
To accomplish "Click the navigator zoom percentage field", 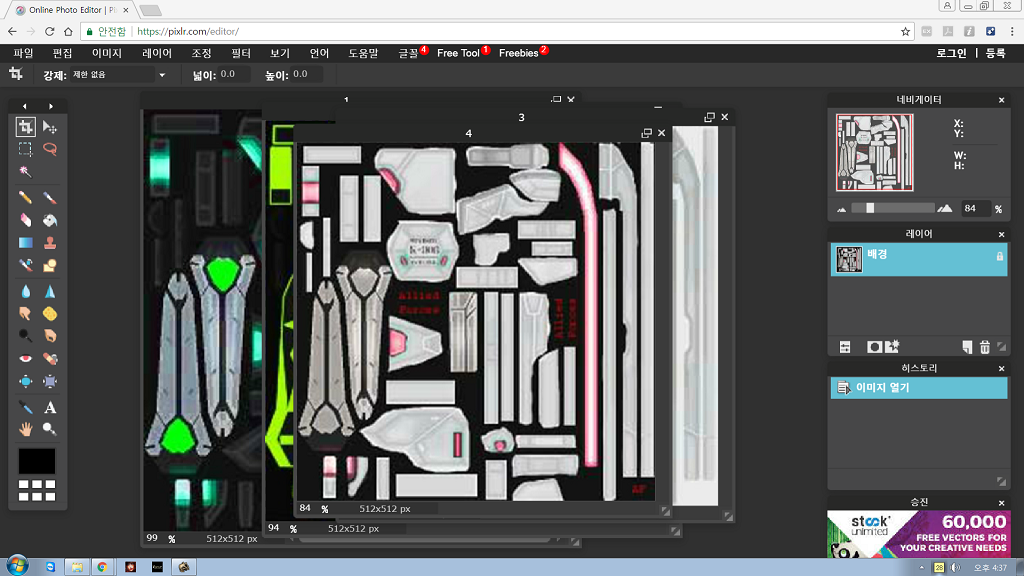I will [x=975, y=208].
